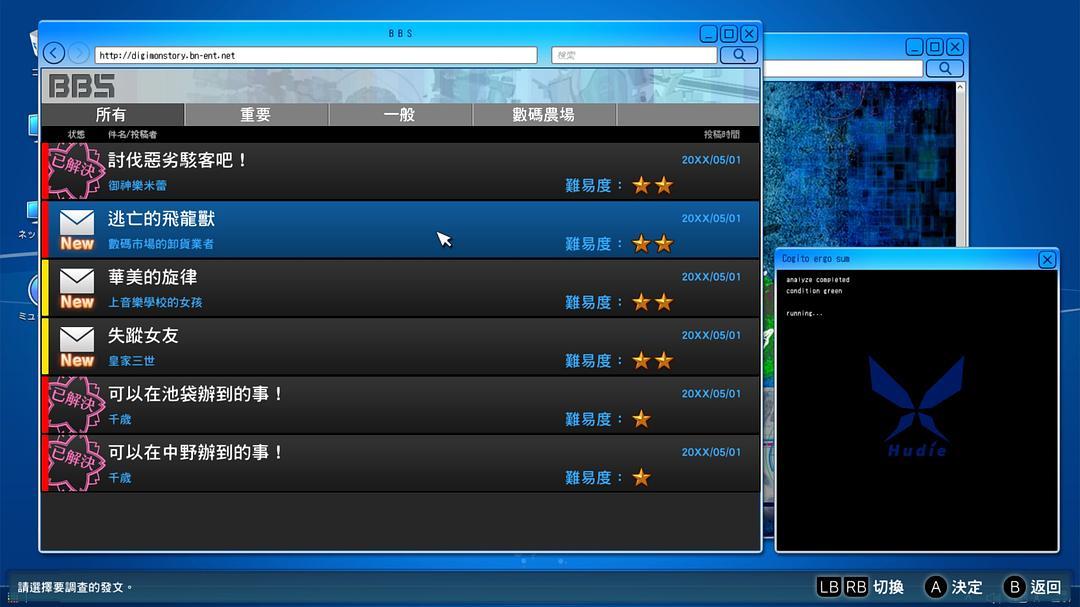
Task: Switch to the 重要 tab
Action: pyautogui.click(x=256, y=115)
